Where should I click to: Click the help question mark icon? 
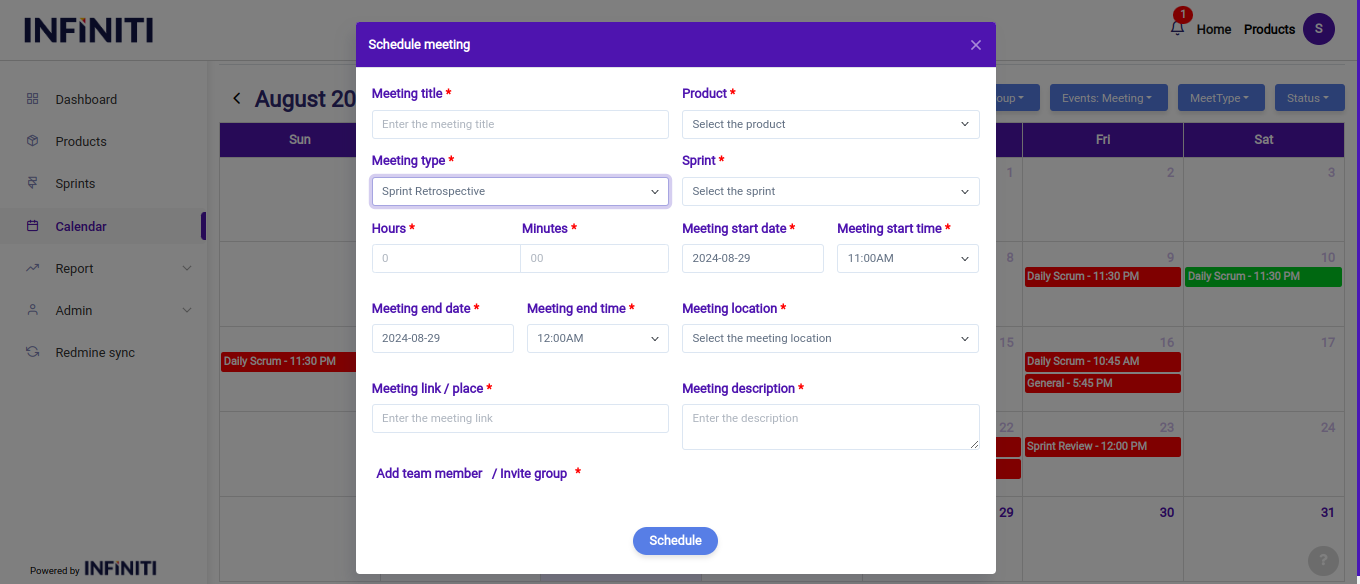point(1323,560)
